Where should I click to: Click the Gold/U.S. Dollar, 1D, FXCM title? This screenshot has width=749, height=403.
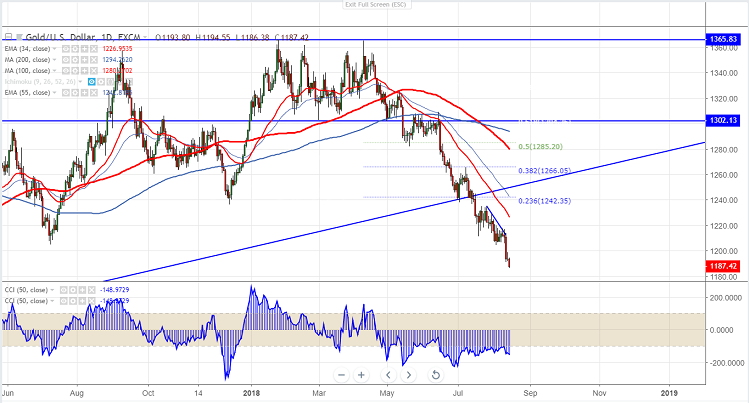click(x=83, y=37)
